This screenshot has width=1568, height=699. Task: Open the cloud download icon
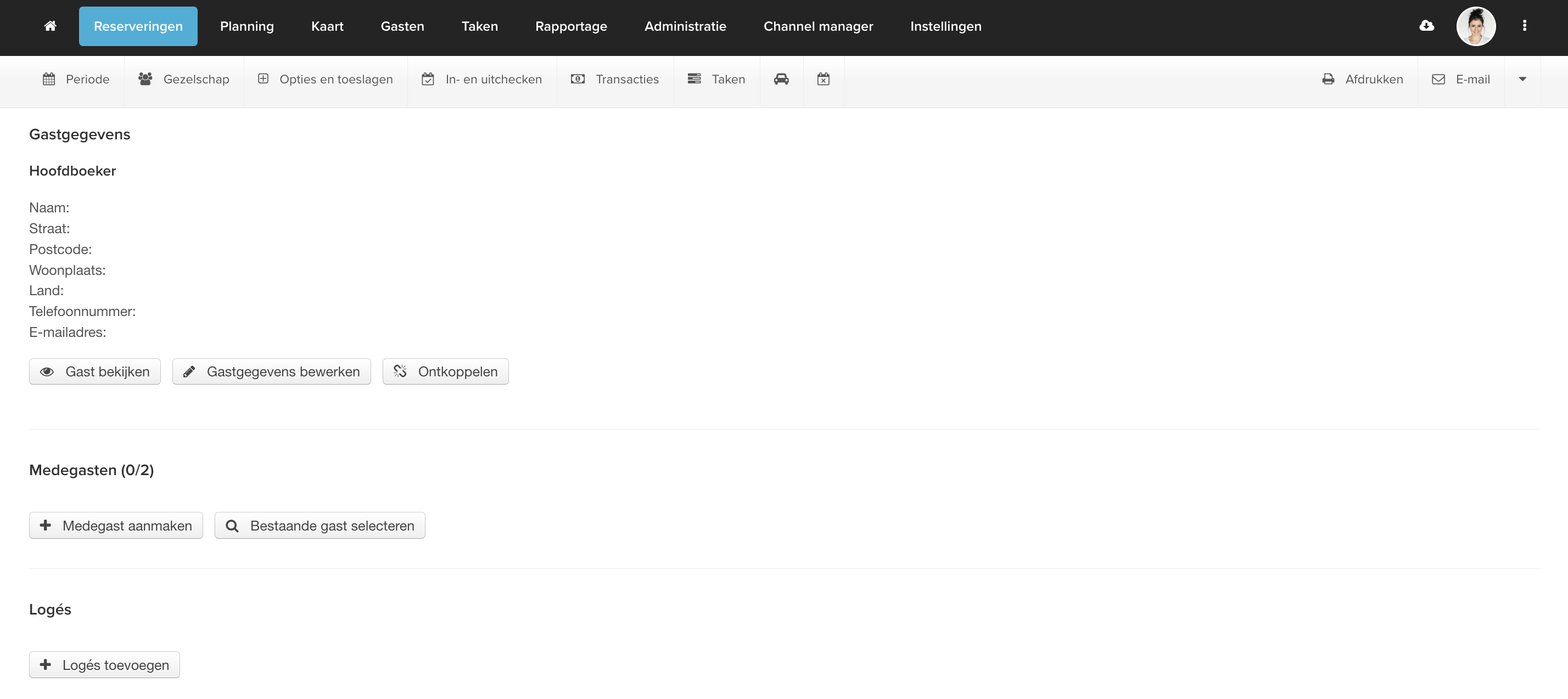pos(1426,26)
